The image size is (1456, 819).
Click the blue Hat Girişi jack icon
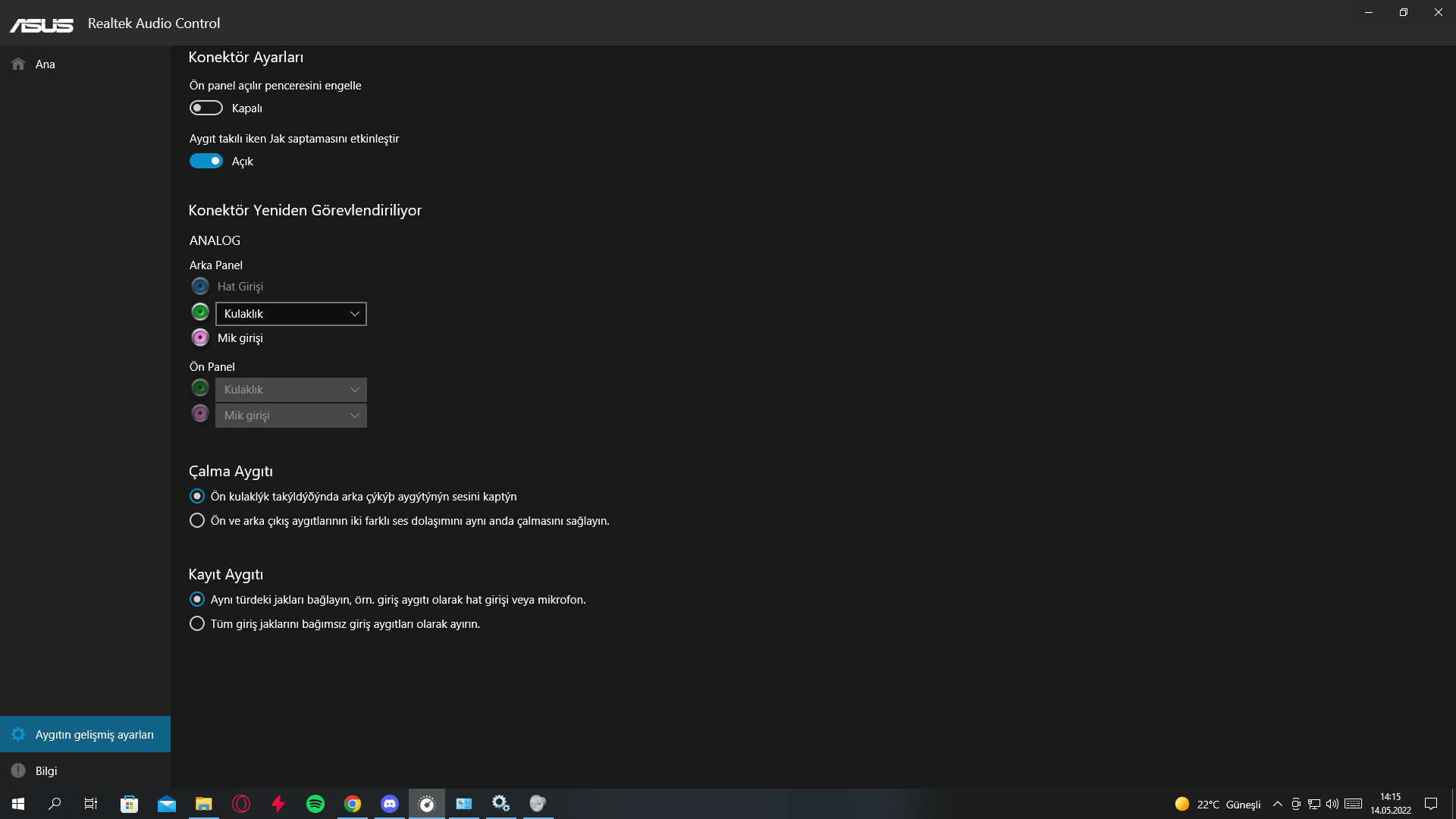coord(200,286)
